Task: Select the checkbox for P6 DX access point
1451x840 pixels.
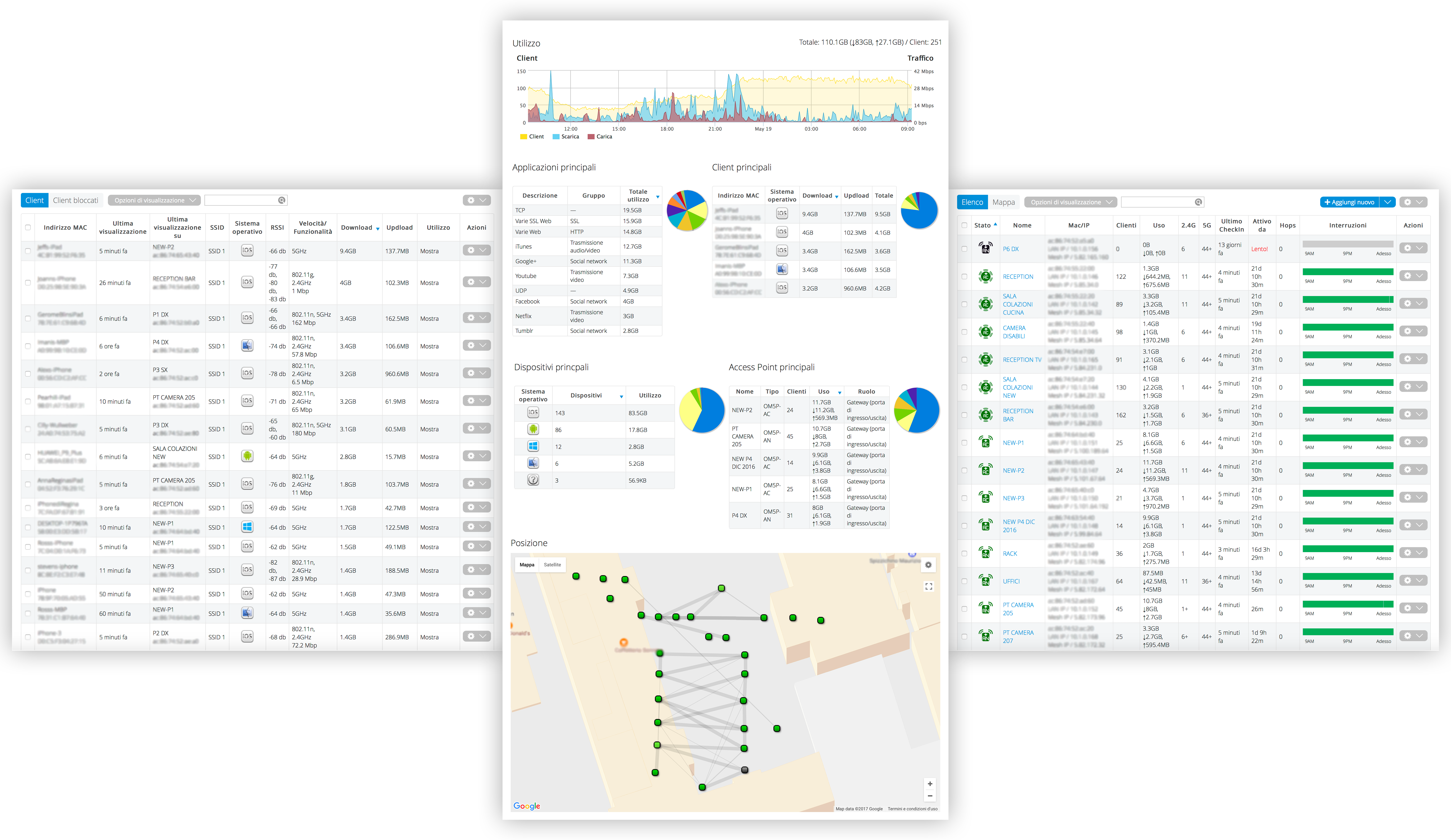Action: click(x=964, y=249)
